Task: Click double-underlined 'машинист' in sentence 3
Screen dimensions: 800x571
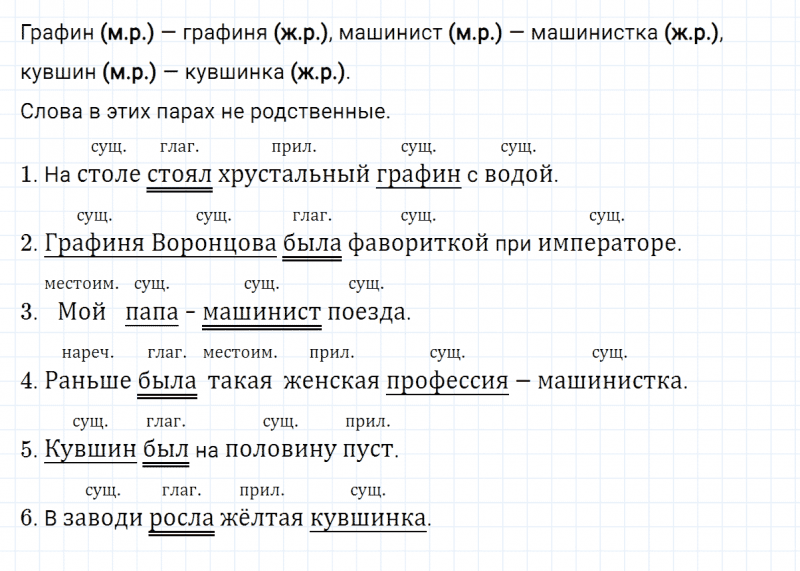Action: click(262, 312)
